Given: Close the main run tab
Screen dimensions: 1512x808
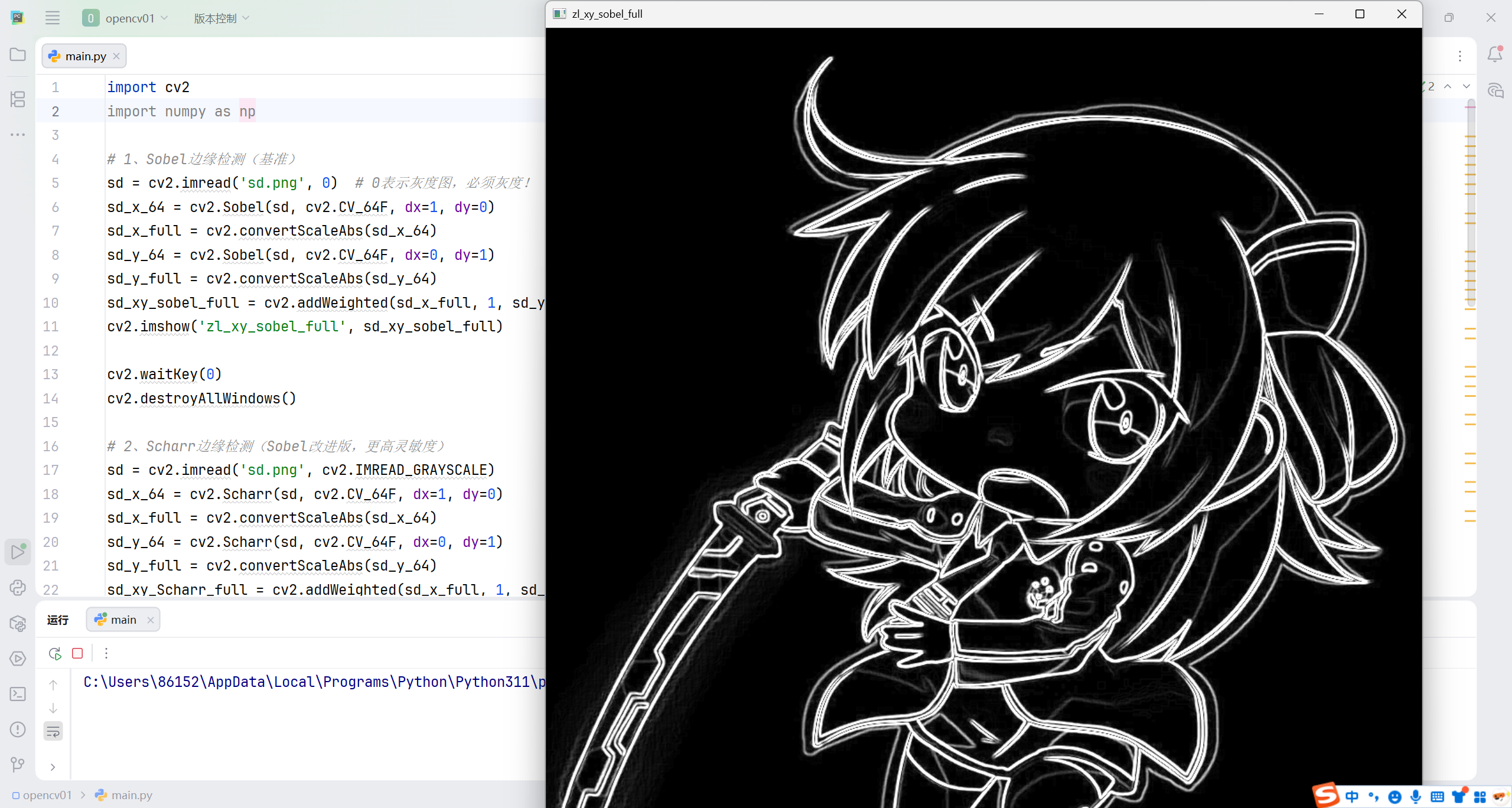Looking at the screenshot, I should click(150, 620).
